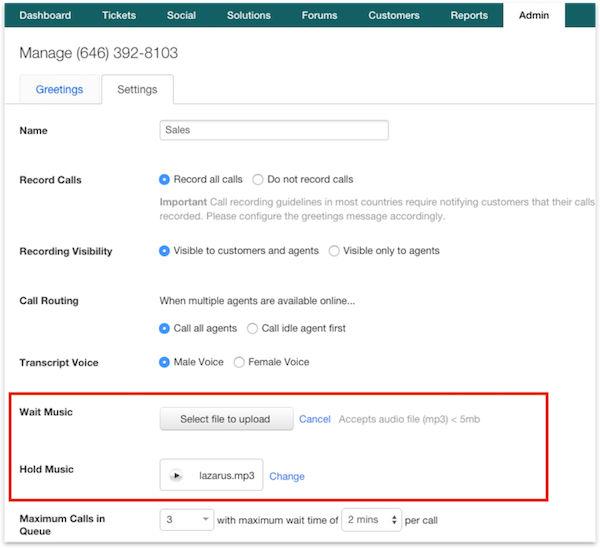600x548 pixels.
Task: Navigate to Solutions
Action: coord(249,15)
